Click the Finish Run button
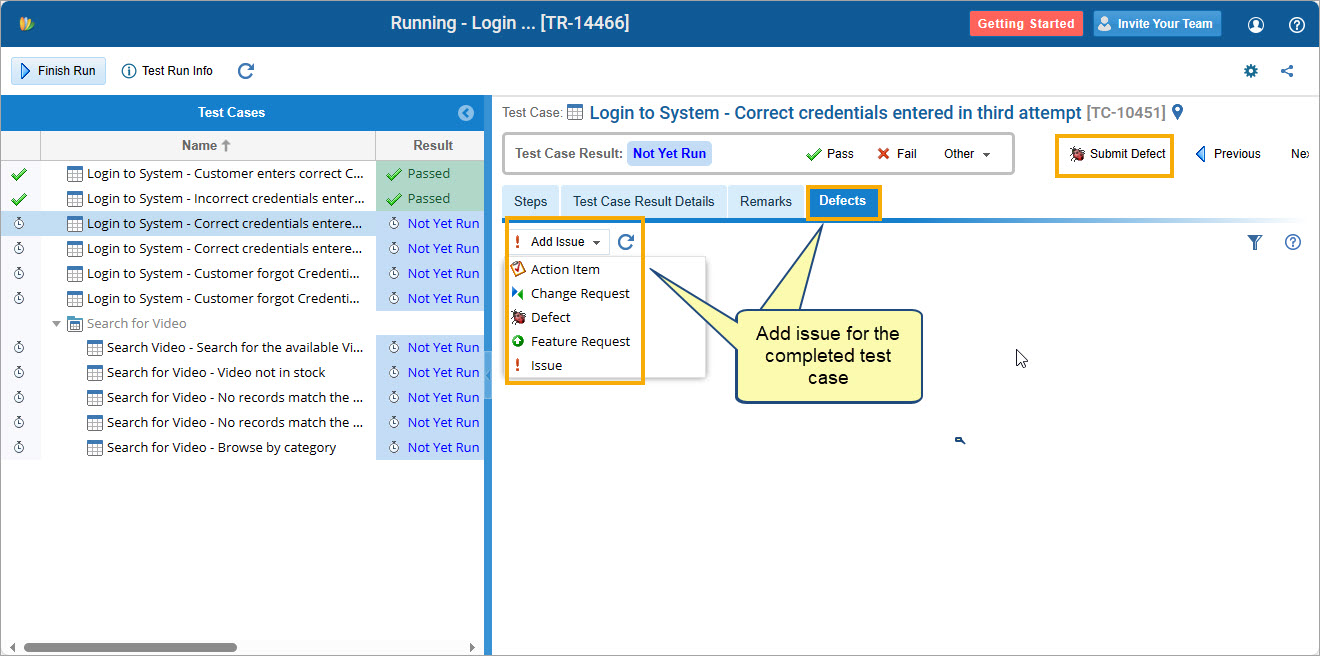1320x656 pixels. pos(58,71)
